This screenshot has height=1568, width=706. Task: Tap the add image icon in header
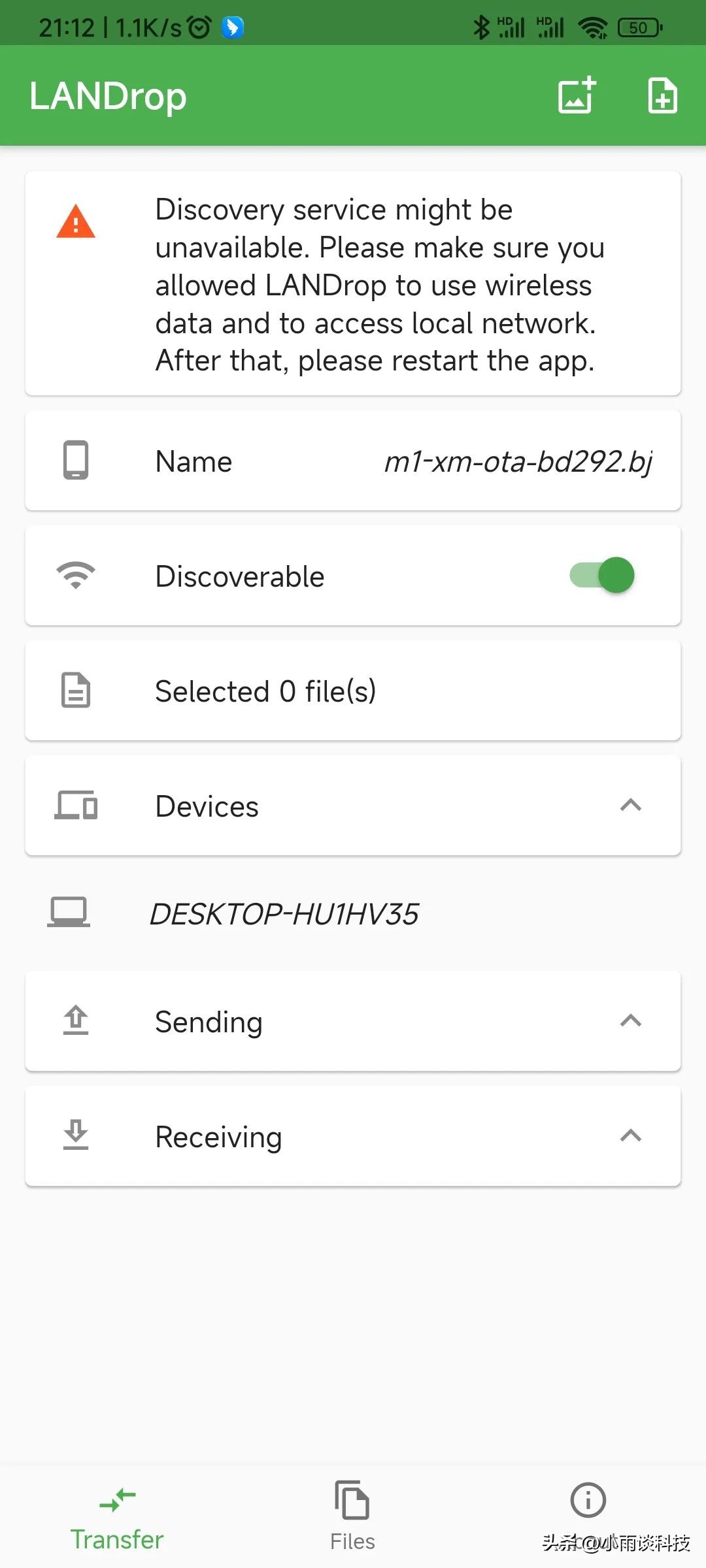coord(577,95)
